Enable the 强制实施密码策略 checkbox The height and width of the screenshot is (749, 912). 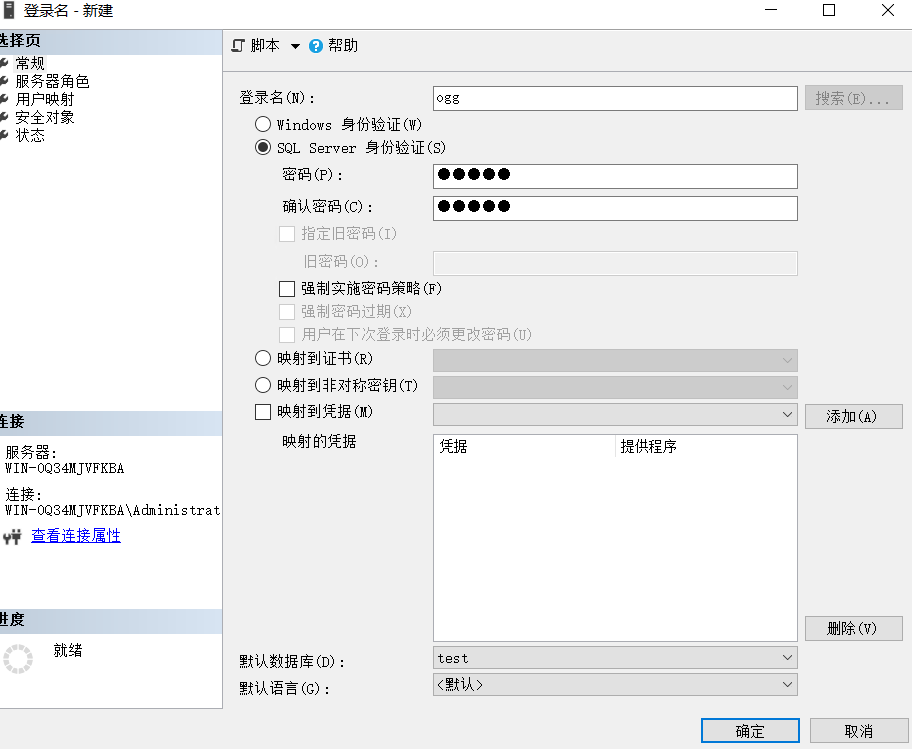(287, 288)
